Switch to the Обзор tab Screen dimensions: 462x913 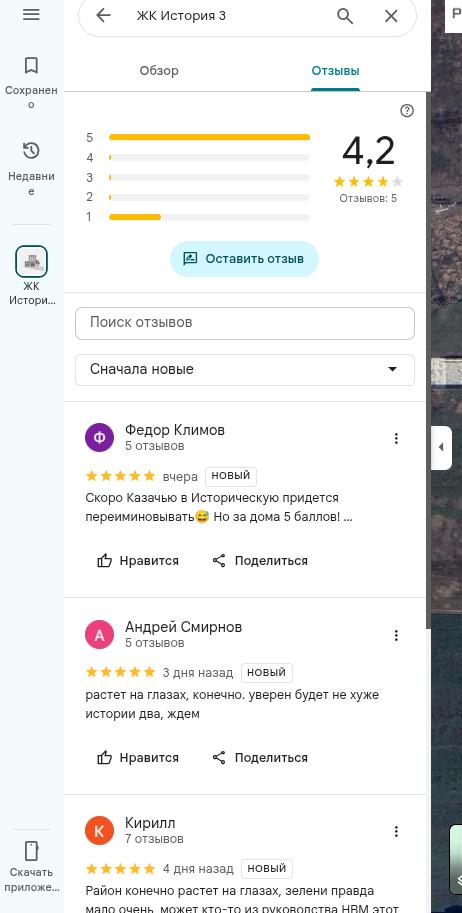click(x=159, y=71)
